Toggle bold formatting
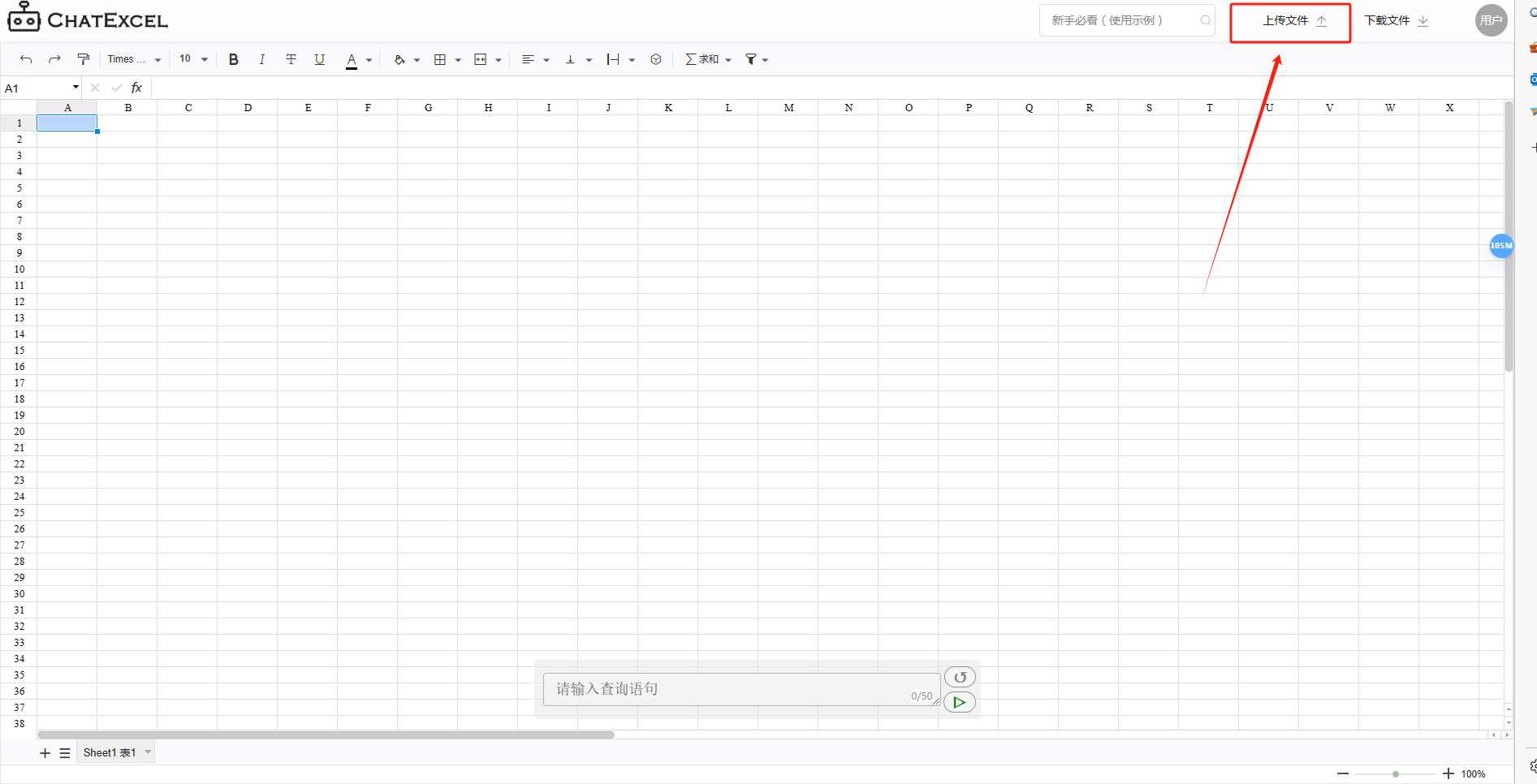The image size is (1537, 784). [233, 59]
